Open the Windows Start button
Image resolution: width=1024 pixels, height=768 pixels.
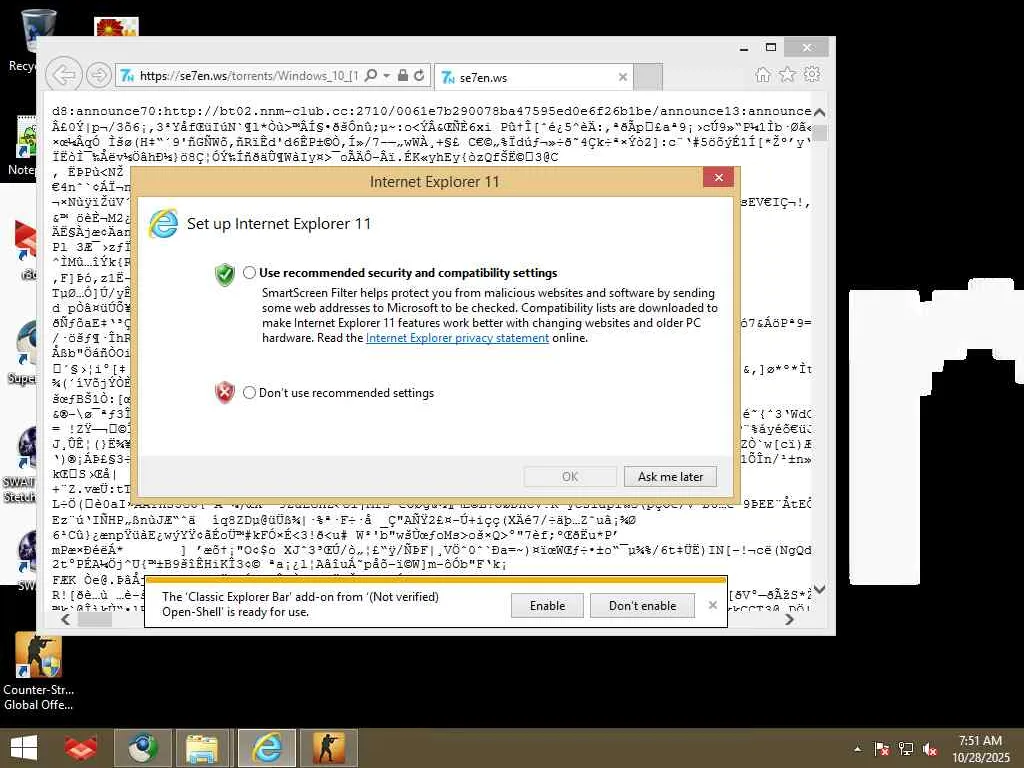click(24, 748)
